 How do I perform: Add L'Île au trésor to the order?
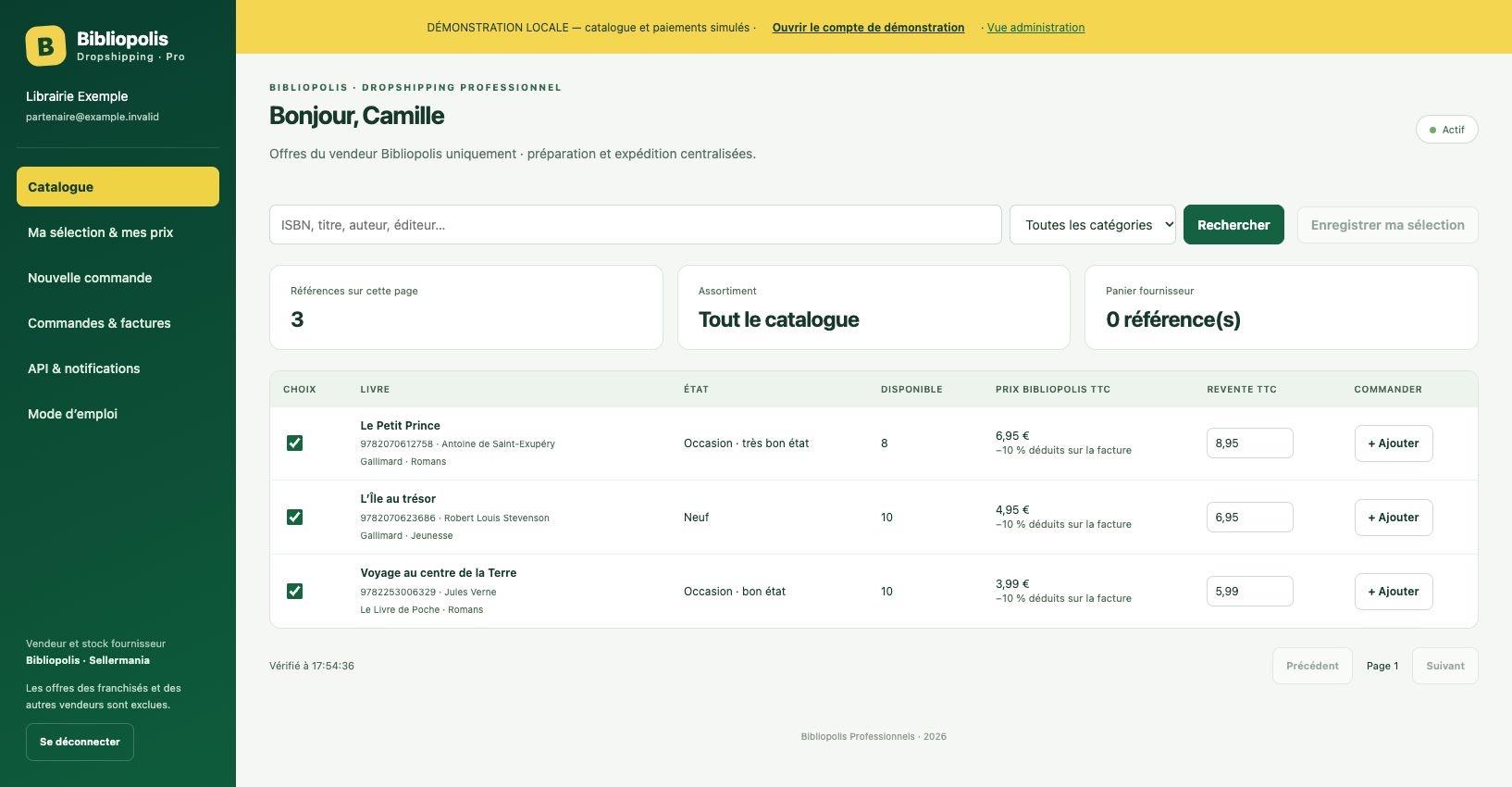pos(1394,518)
